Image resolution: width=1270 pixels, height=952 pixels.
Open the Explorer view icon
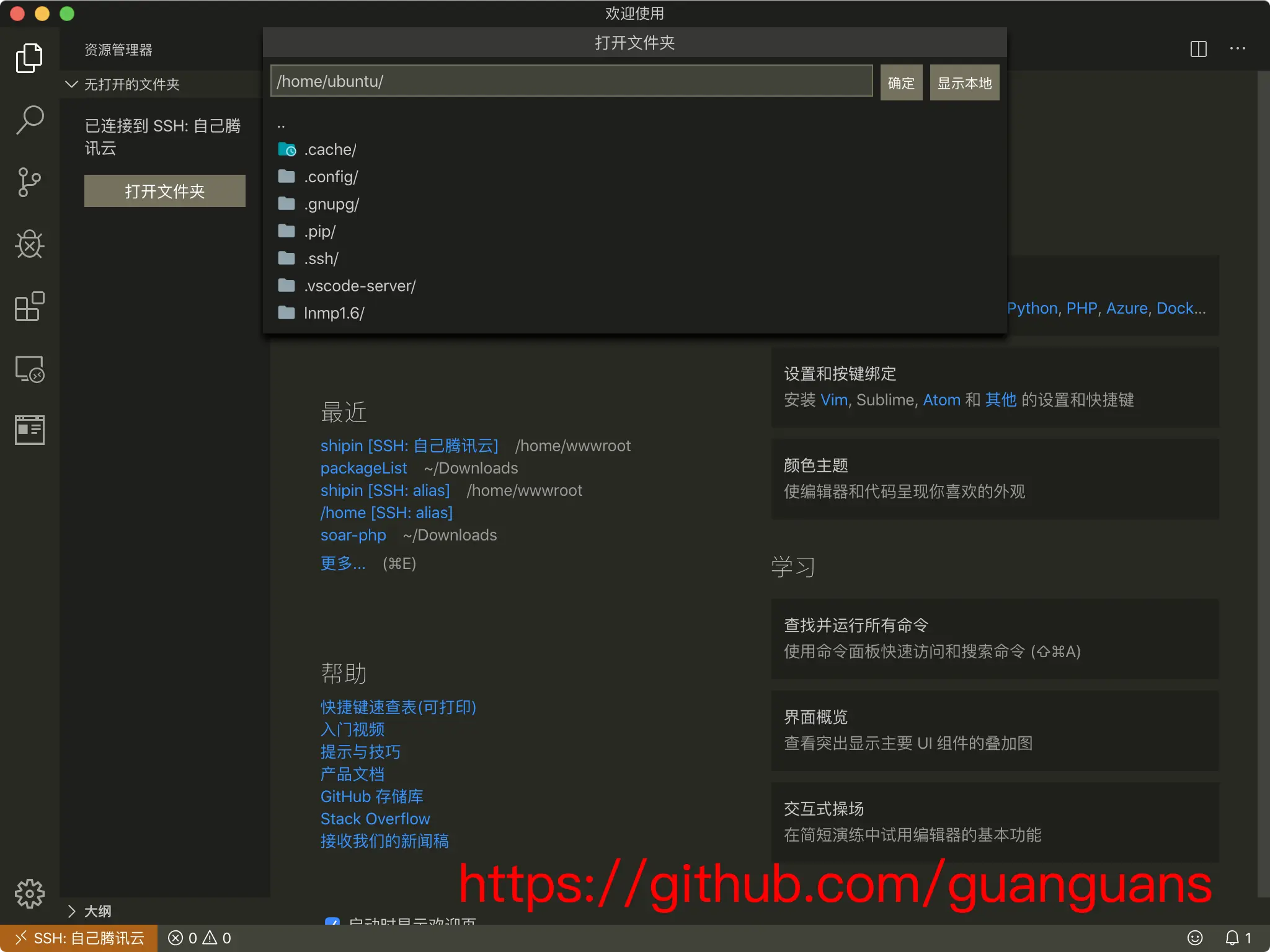pyautogui.click(x=29, y=58)
